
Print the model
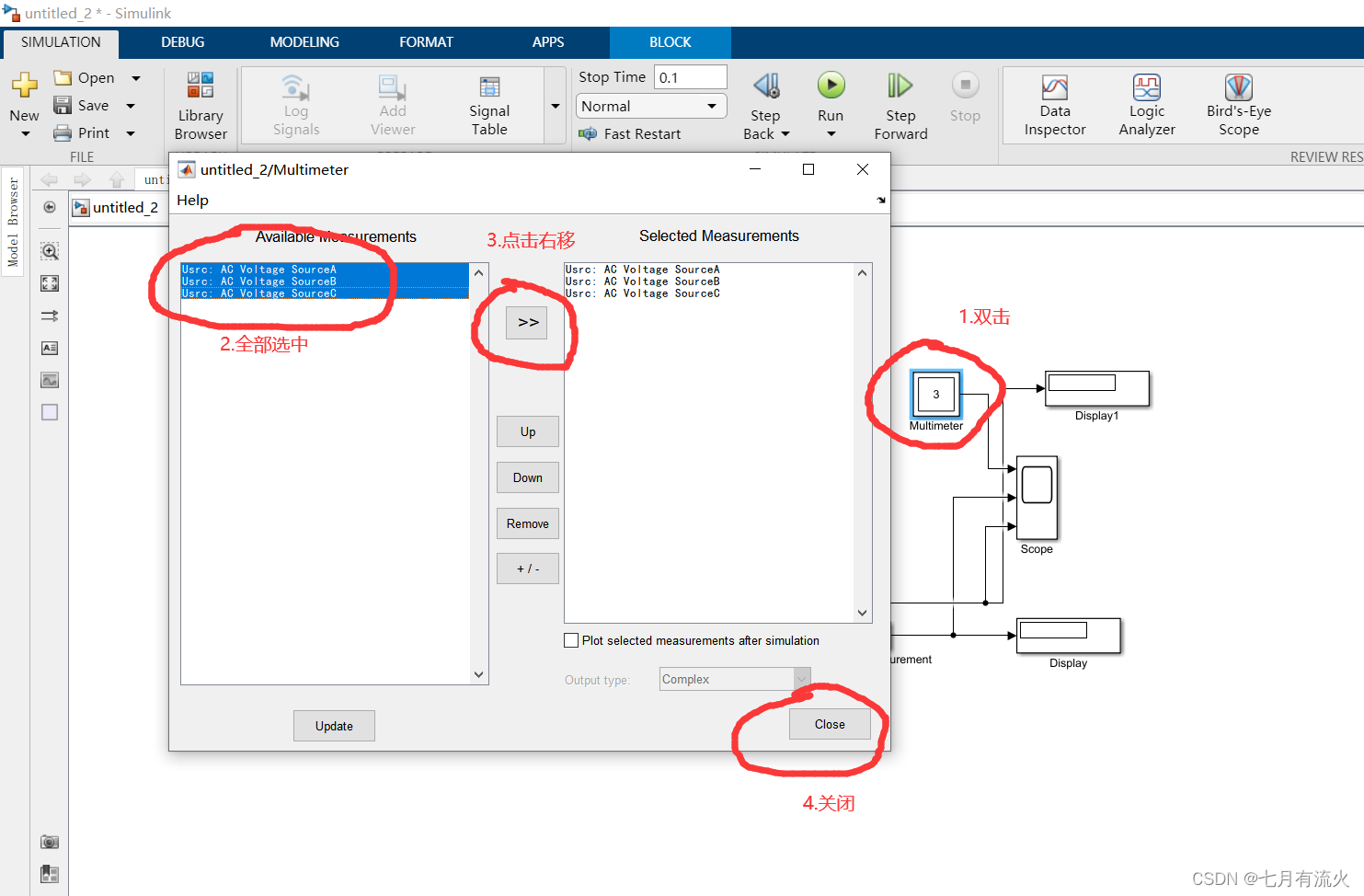[x=82, y=133]
